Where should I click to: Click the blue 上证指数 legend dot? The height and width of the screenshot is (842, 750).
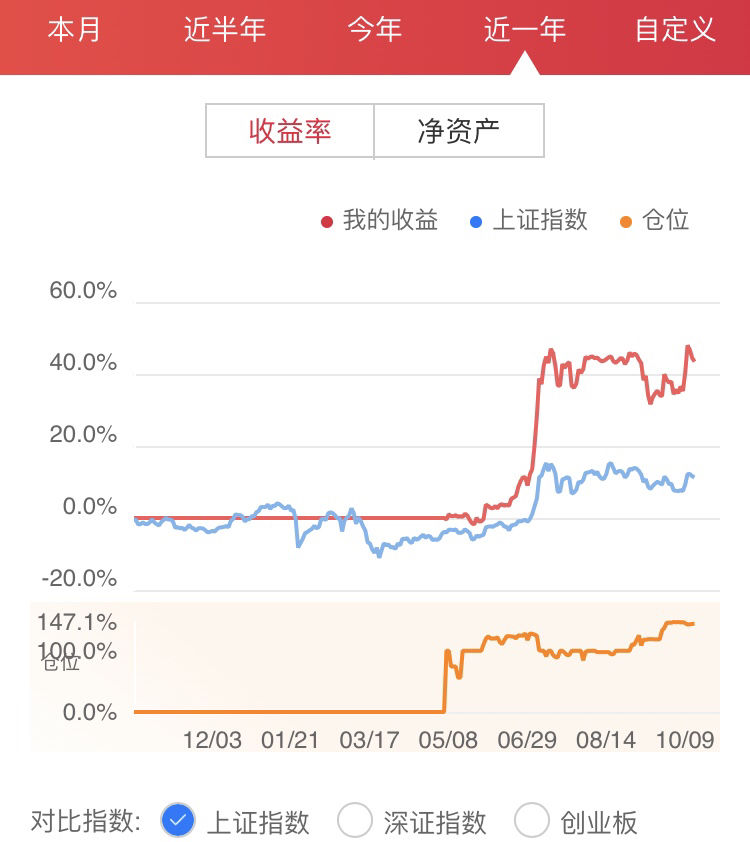click(476, 221)
